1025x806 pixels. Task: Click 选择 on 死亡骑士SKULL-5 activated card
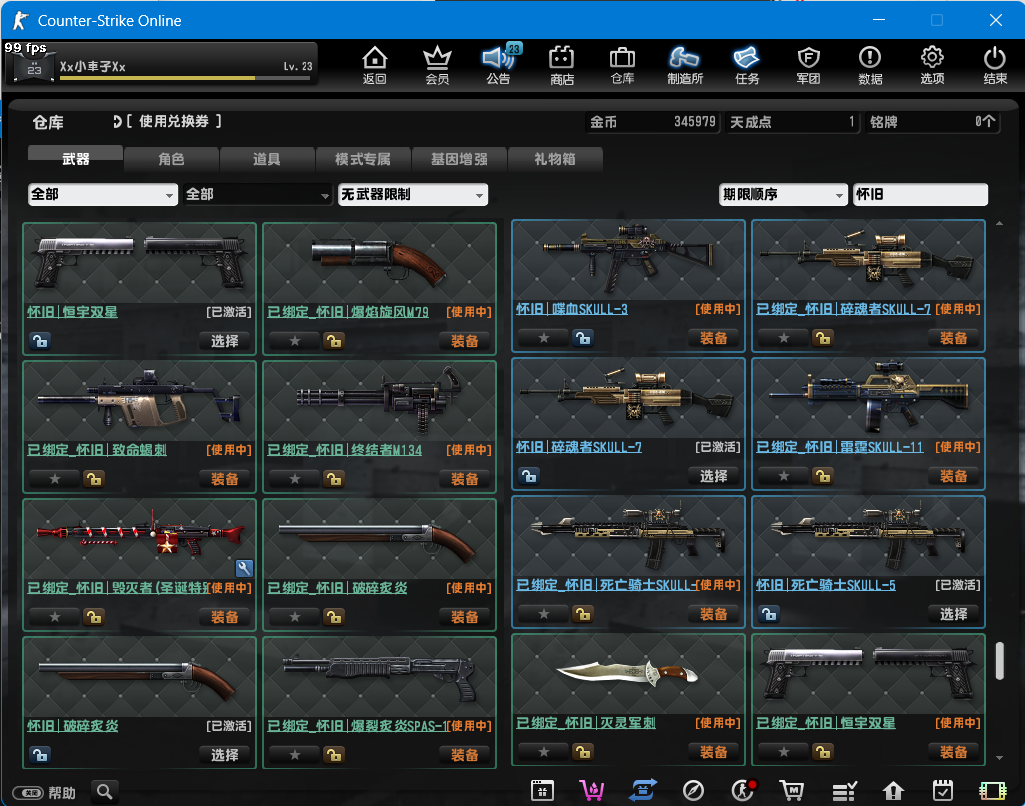pos(954,614)
